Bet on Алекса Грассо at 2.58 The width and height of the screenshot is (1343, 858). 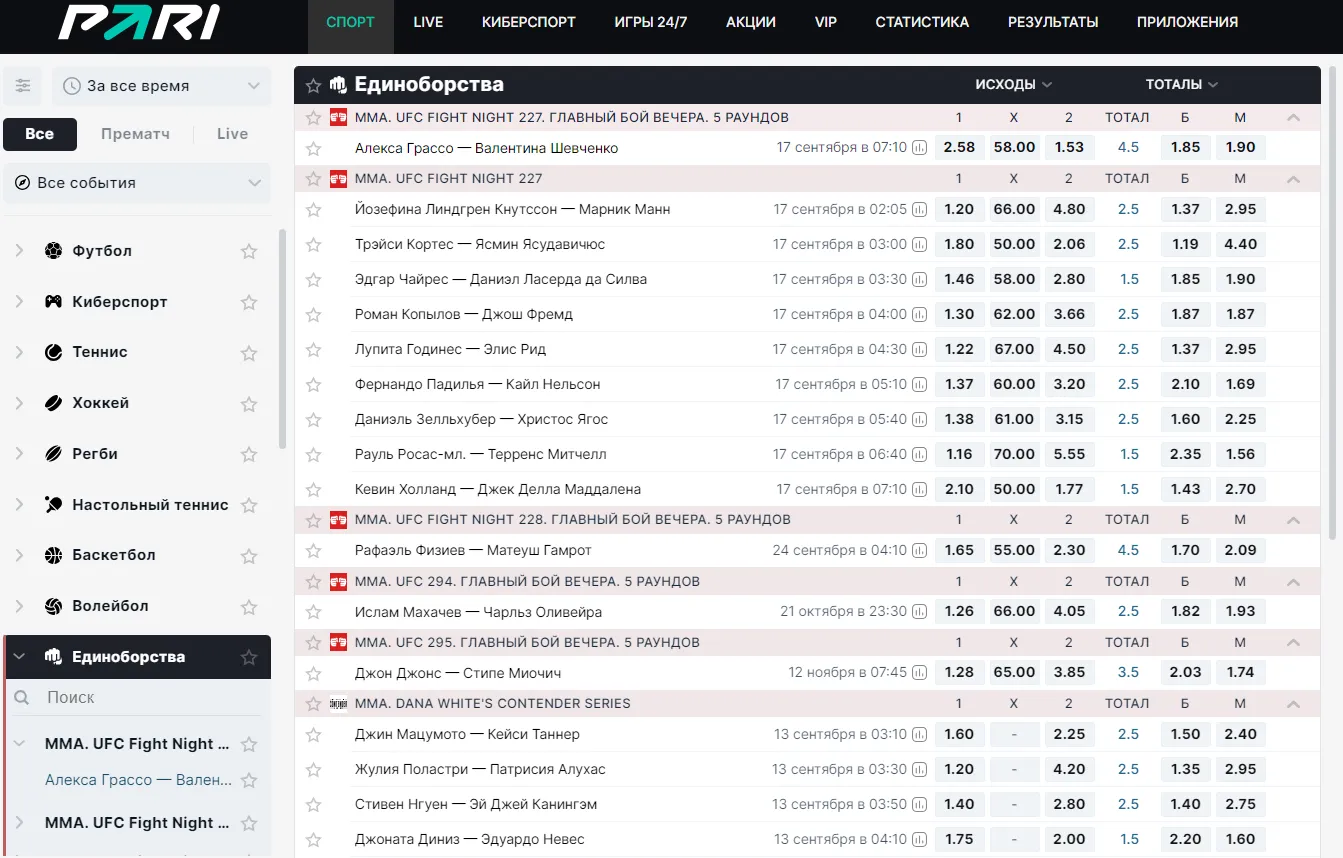coord(959,147)
